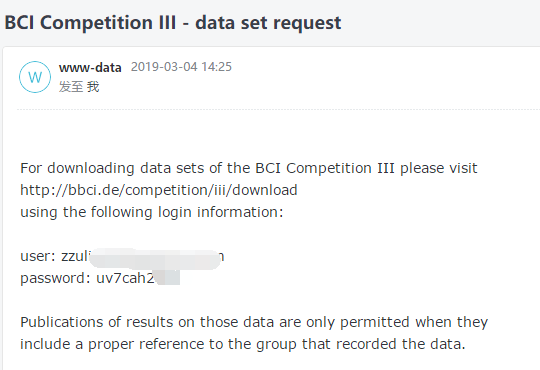Click the word 'request' in the subject
This screenshot has height=370, width=540.
pos(307,23)
